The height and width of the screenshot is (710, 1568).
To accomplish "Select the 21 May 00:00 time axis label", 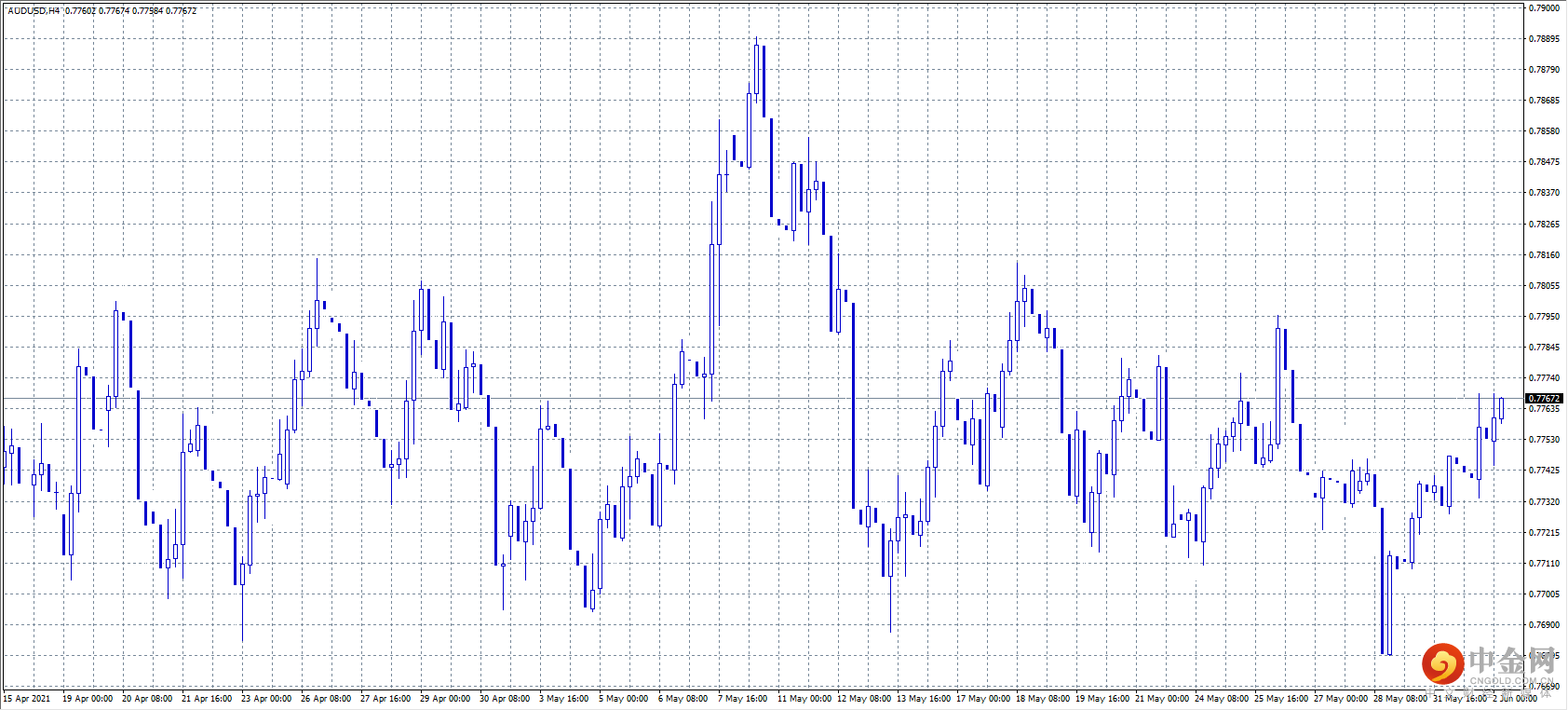I will click(x=1162, y=699).
